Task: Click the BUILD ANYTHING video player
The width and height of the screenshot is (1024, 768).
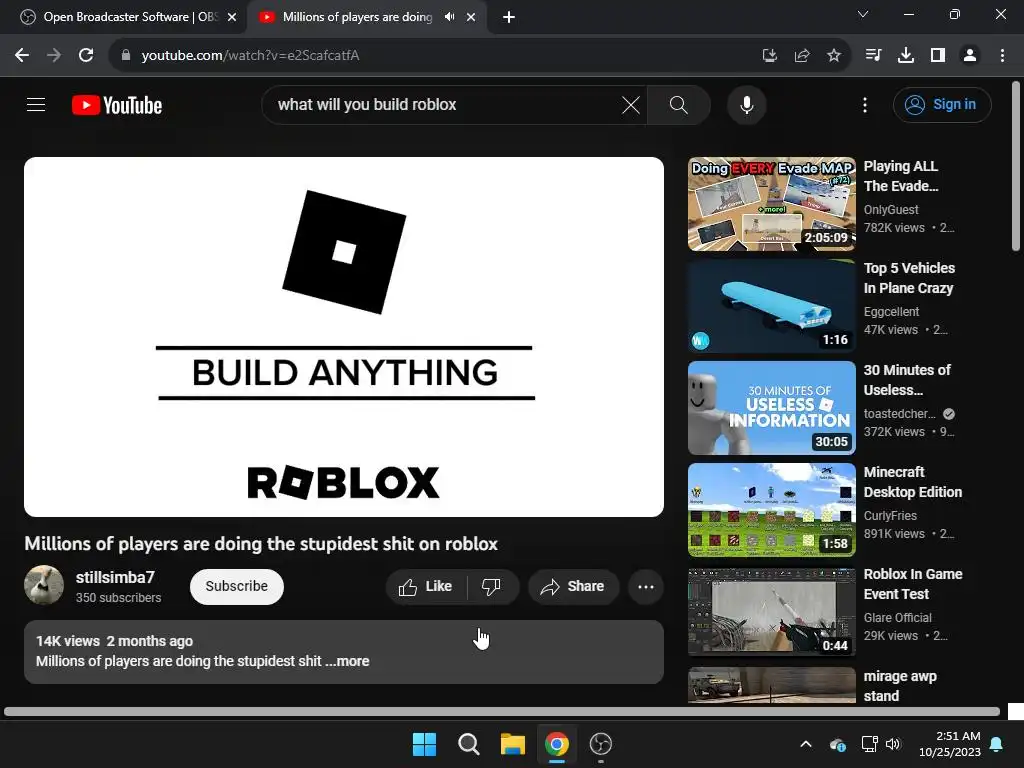Action: click(344, 336)
